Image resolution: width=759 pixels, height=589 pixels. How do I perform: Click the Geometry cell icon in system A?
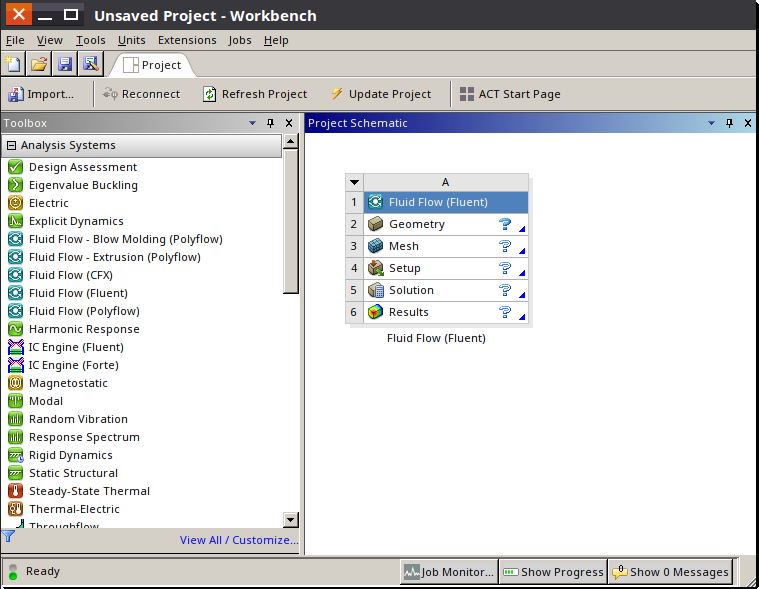coord(376,224)
